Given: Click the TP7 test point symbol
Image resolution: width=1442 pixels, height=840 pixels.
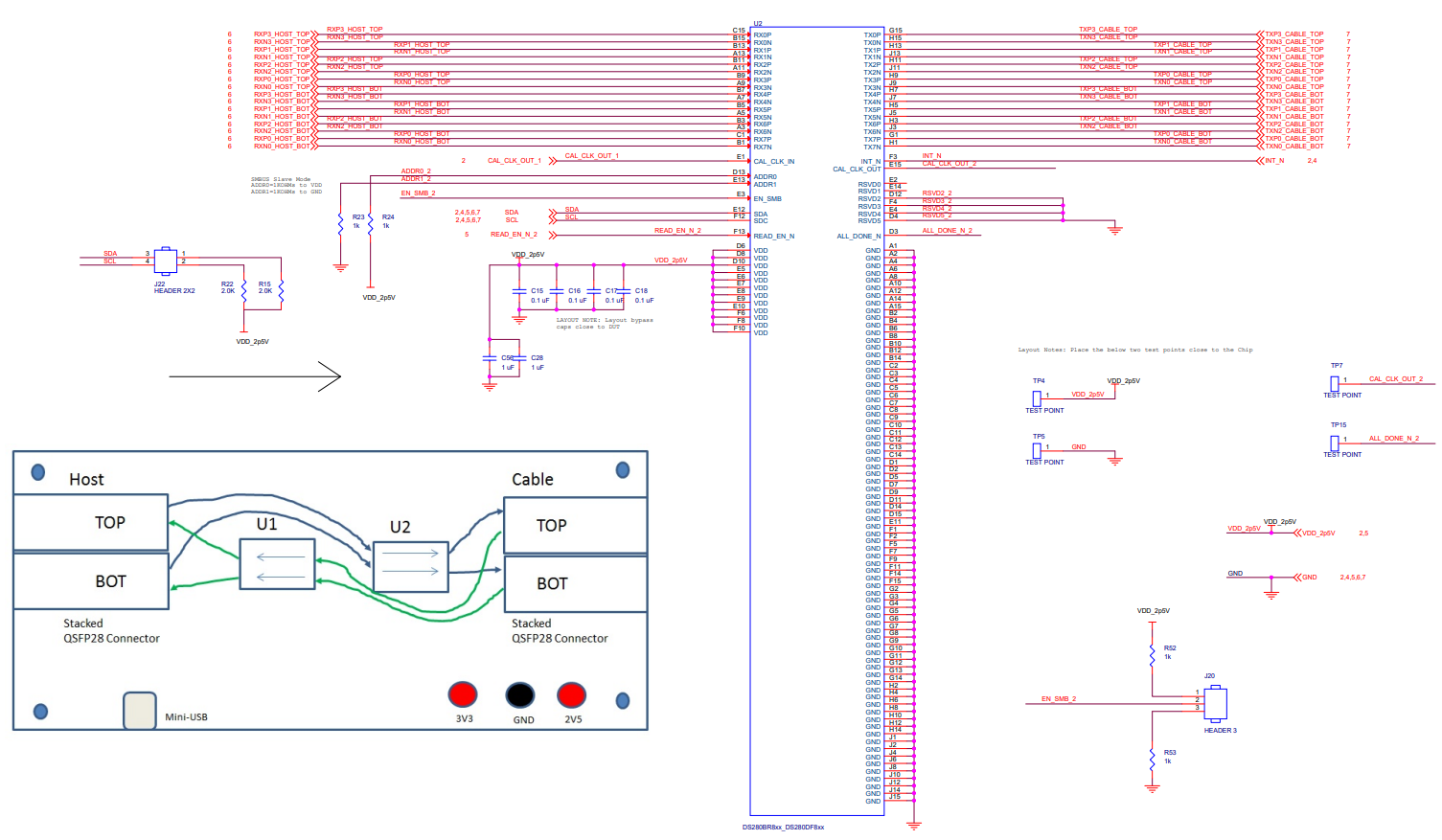Looking at the screenshot, I should (1334, 382).
